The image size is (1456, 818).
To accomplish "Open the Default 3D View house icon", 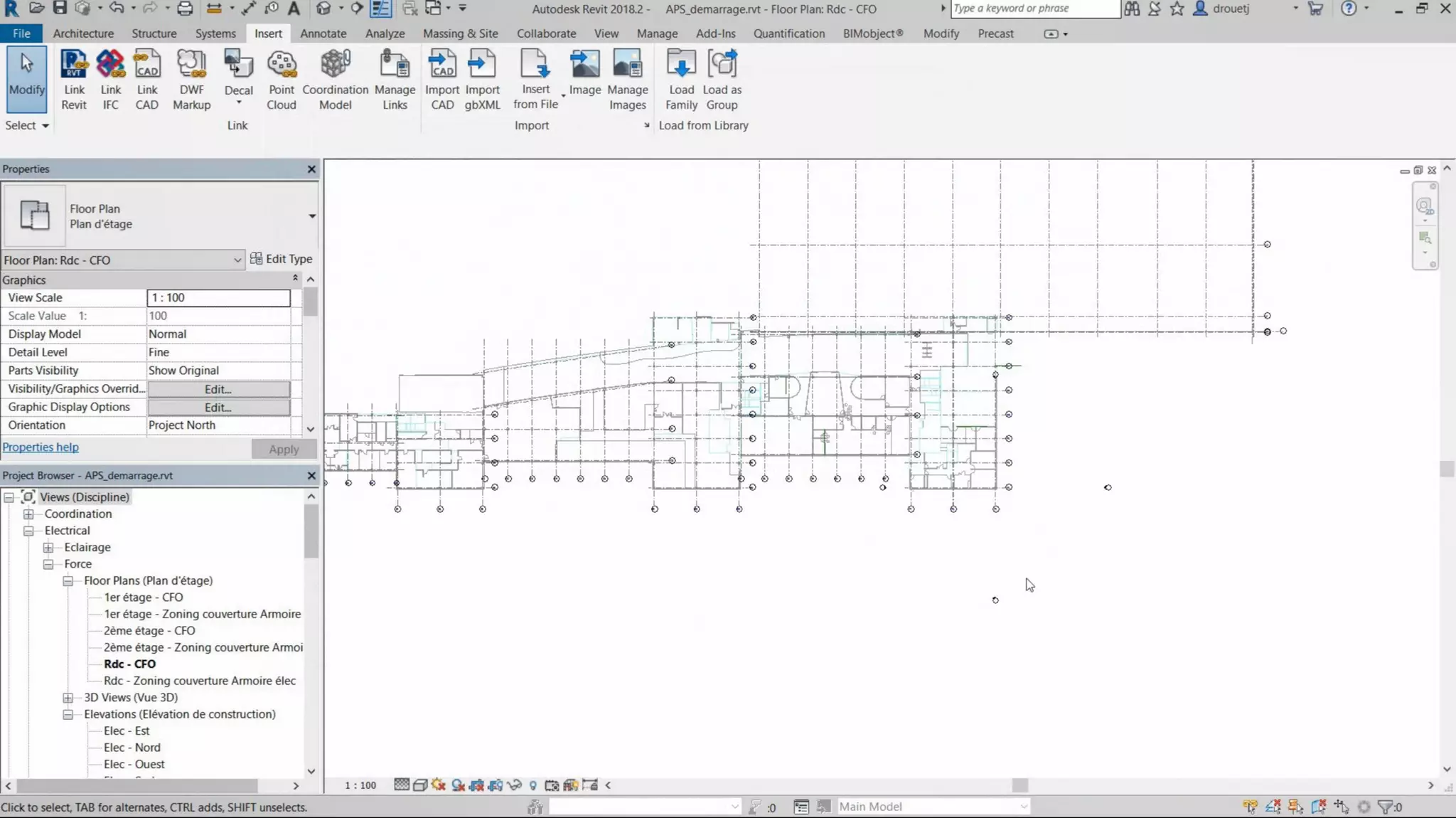I will pos(323,9).
